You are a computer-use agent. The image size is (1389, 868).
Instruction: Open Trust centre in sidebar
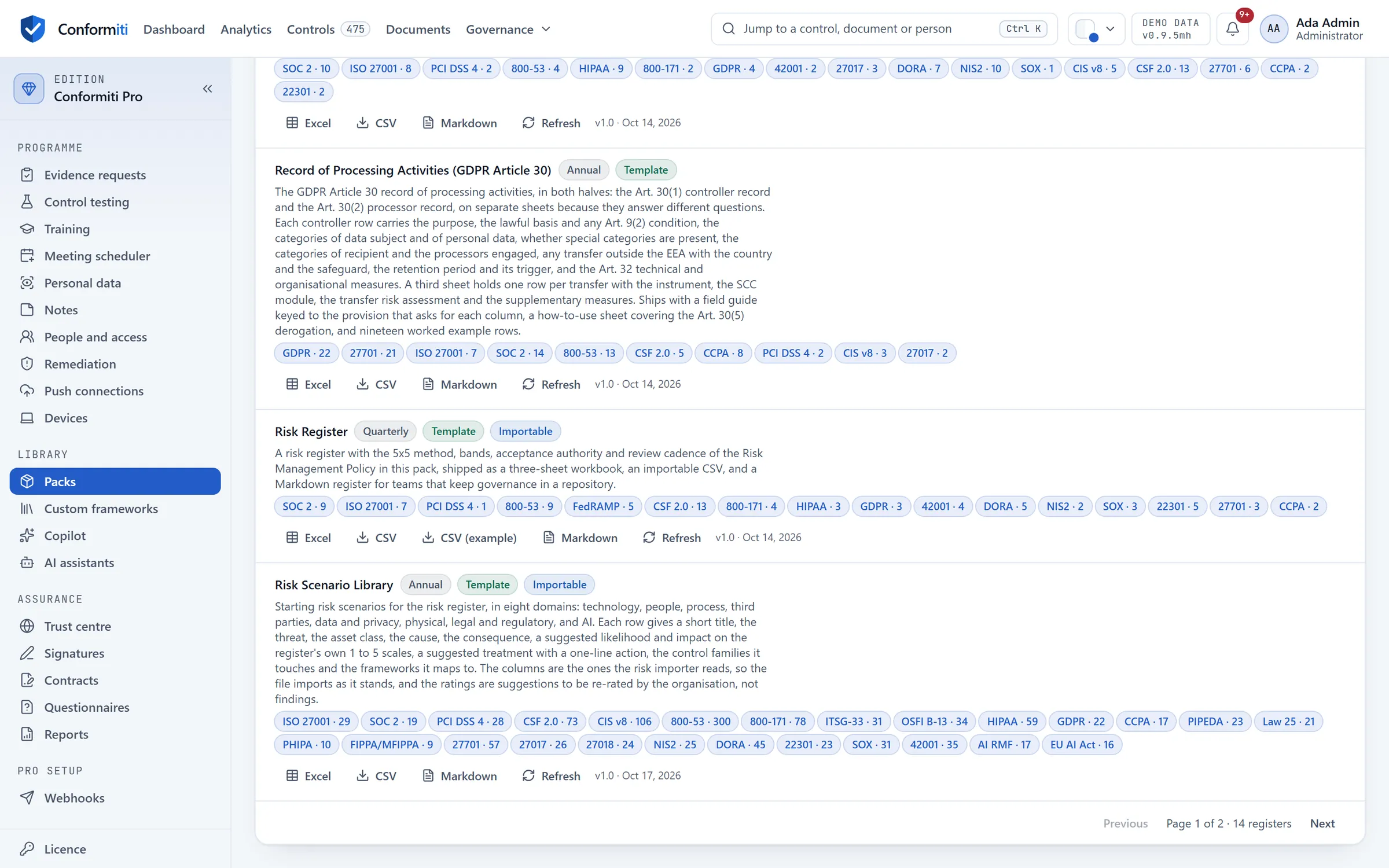[115, 626]
